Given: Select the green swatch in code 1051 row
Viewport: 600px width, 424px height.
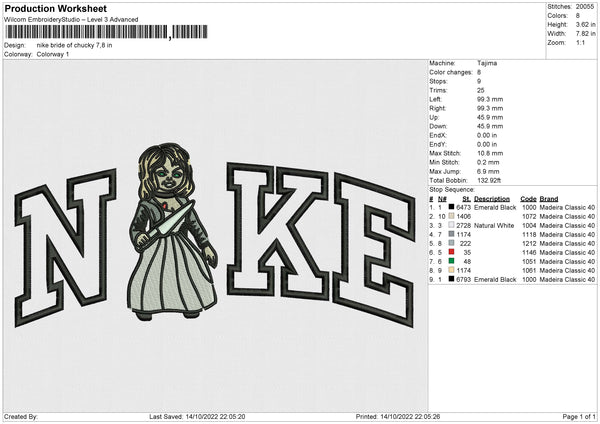Looking at the screenshot, I should (451, 261).
